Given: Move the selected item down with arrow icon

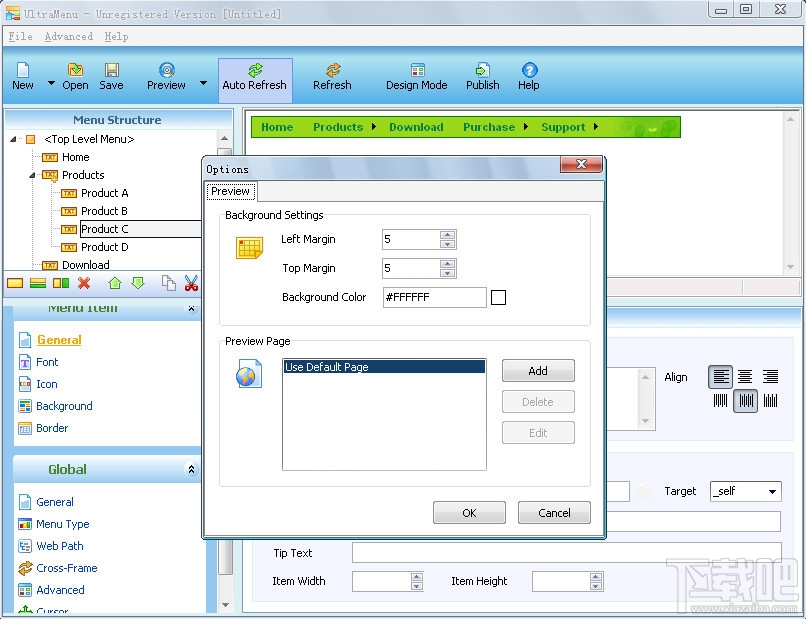Looking at the screenshot, I should point(137,283).
